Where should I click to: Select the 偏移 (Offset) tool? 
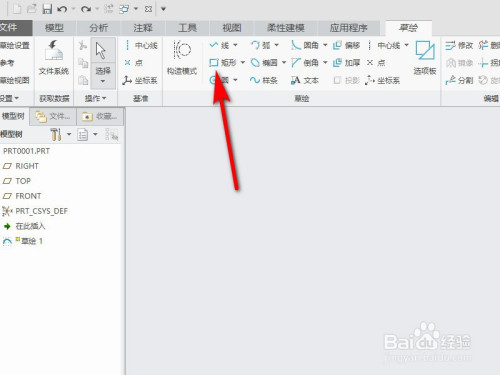coord(347,45)
